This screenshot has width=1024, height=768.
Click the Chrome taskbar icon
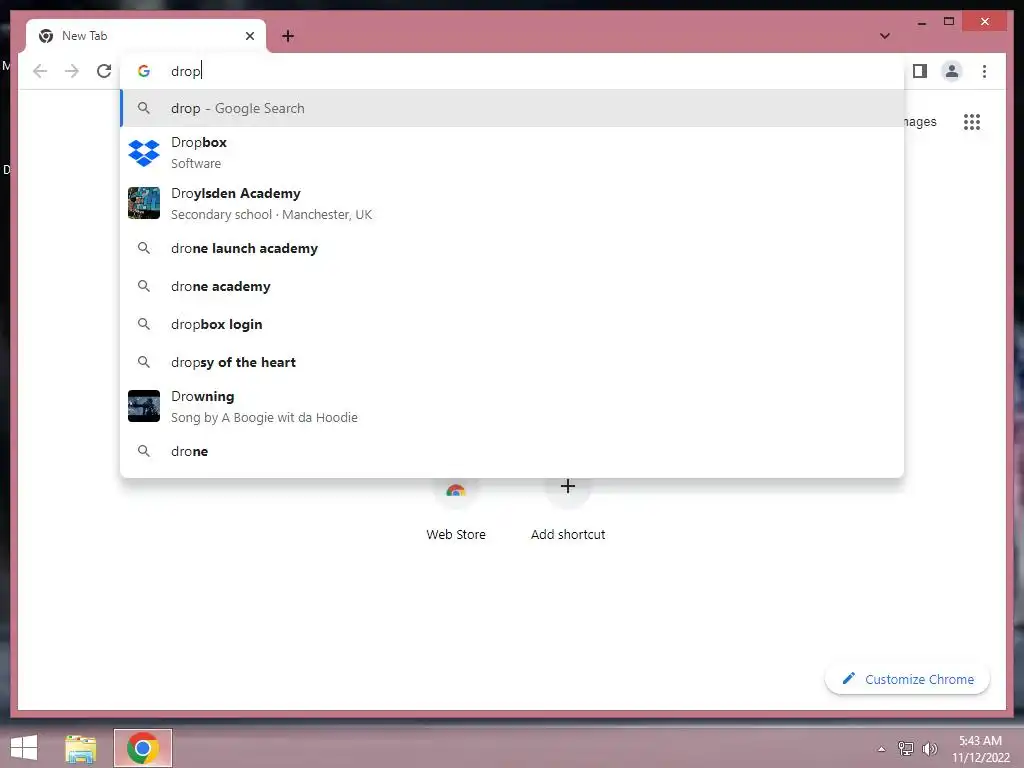tap(143, 748)
